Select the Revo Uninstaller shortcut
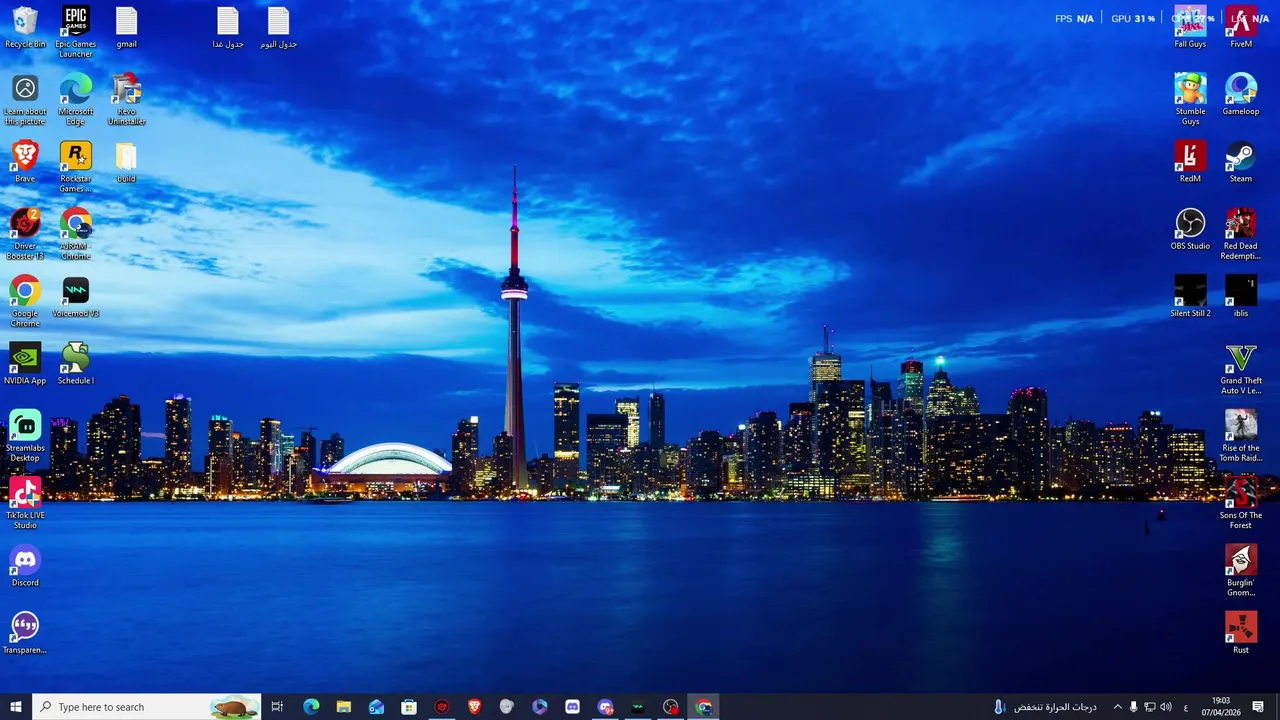This screenshot has height=720, width=1280. [x=126, y=99]
